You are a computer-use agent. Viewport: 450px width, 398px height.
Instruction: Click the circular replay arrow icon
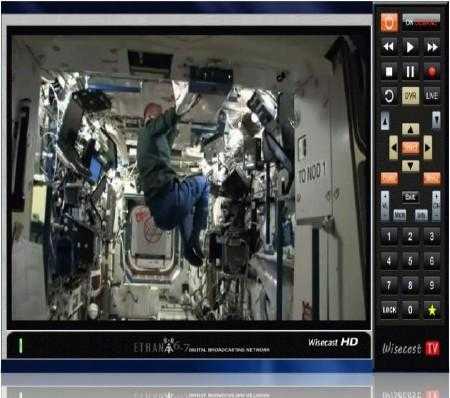pyautogui.click(x=389, y=96)
